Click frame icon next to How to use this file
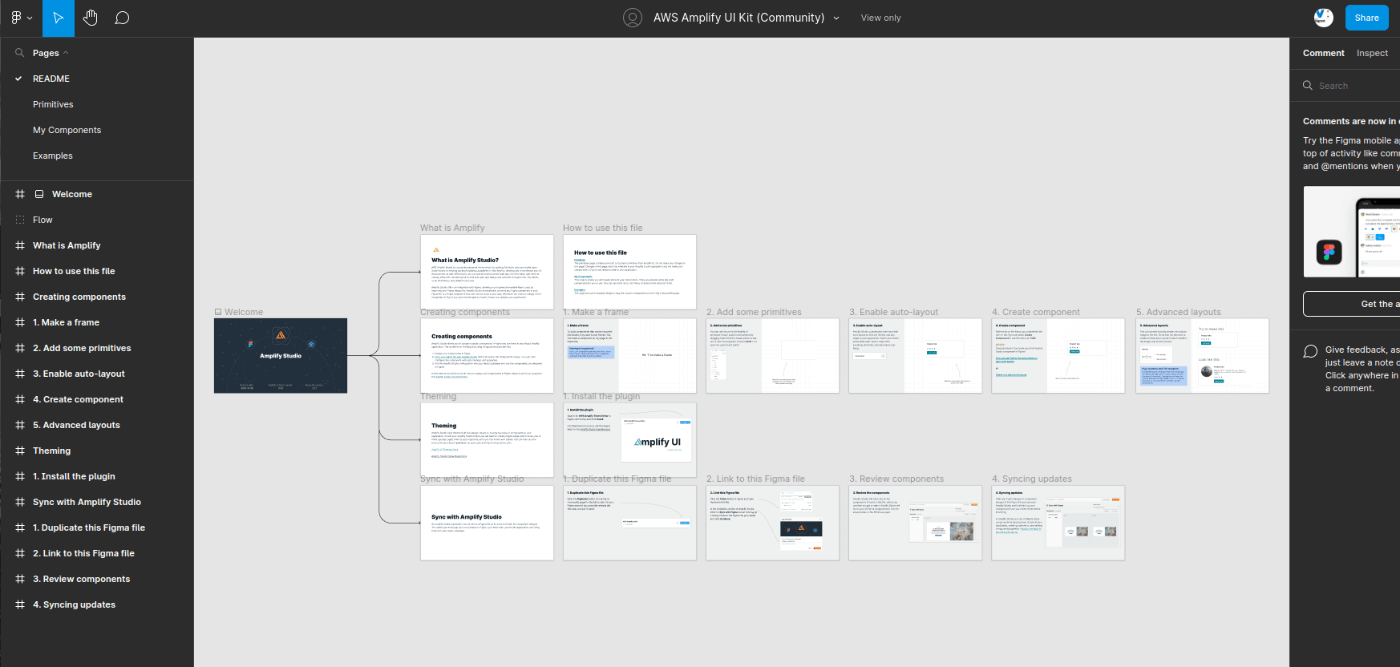This screenshot has height=667, width=1400. click(19, 271)
